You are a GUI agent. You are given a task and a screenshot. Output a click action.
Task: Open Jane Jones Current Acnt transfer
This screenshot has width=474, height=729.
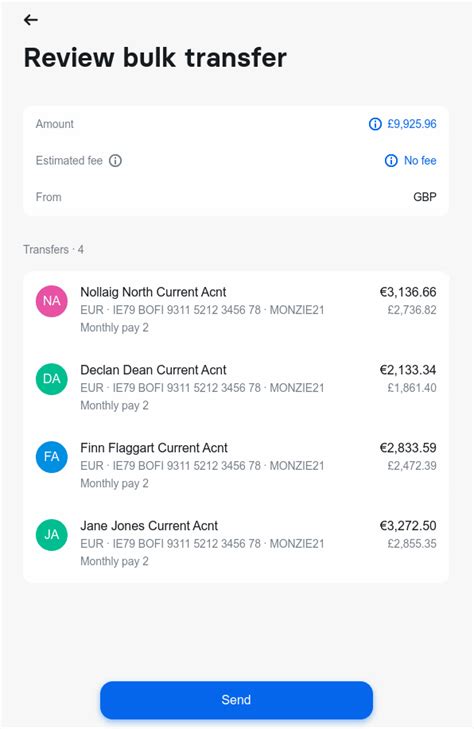[x=236, y=543]
